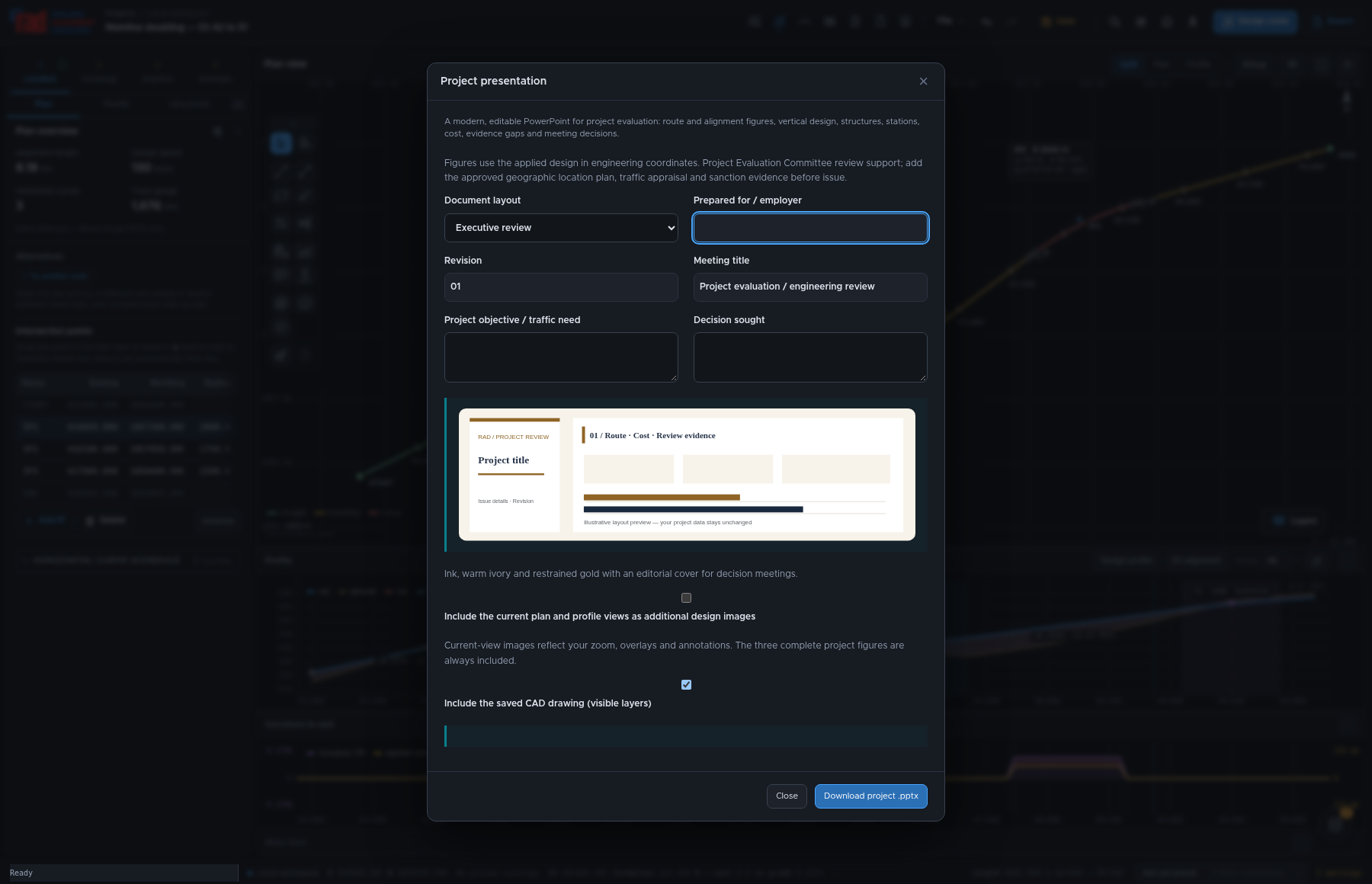Image resolution: width=1372 pixels, height=884 pixels.
Task: Enable including current plan and profile views
Action: [x=686, y=598]
